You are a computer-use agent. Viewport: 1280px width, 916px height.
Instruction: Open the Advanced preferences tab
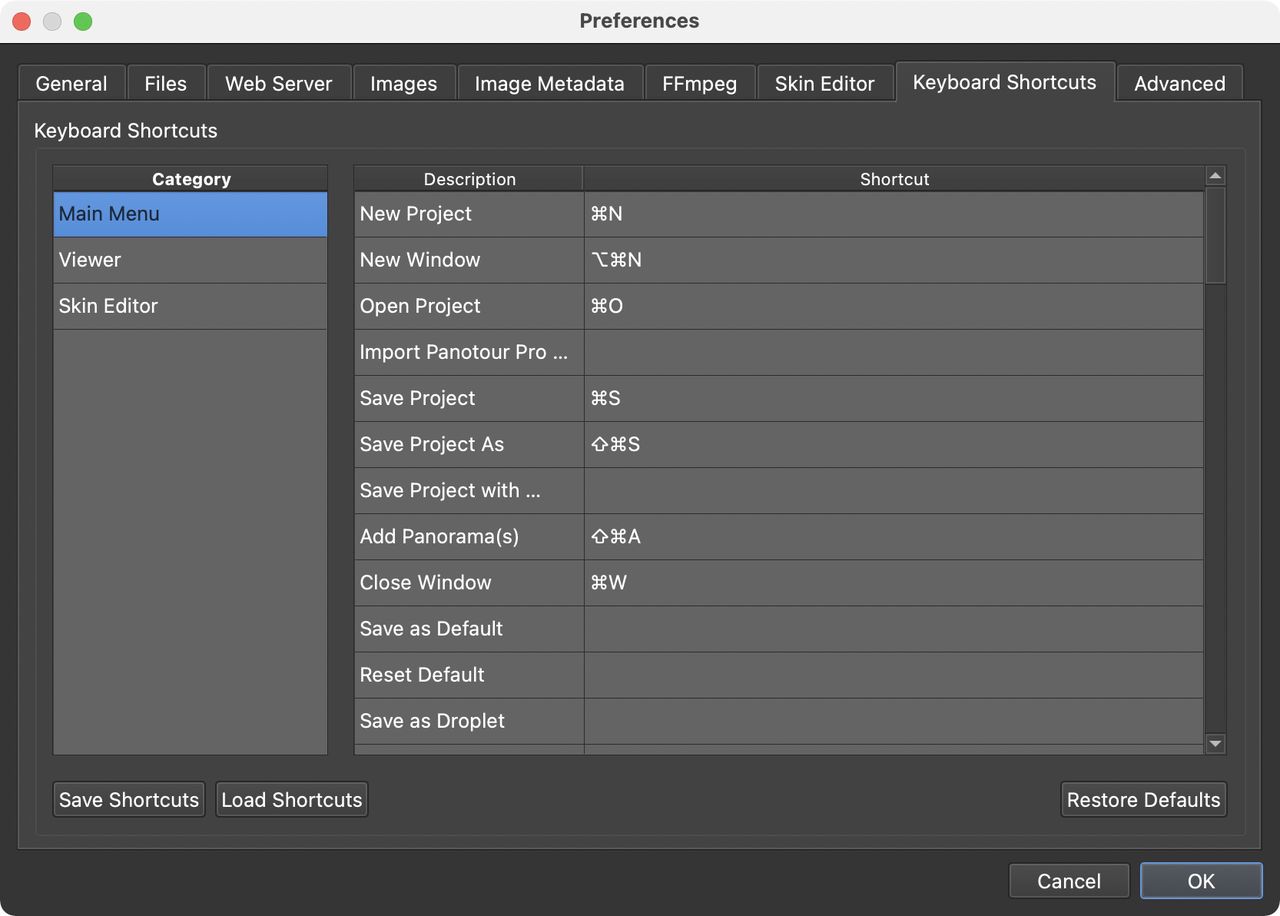1179,83
